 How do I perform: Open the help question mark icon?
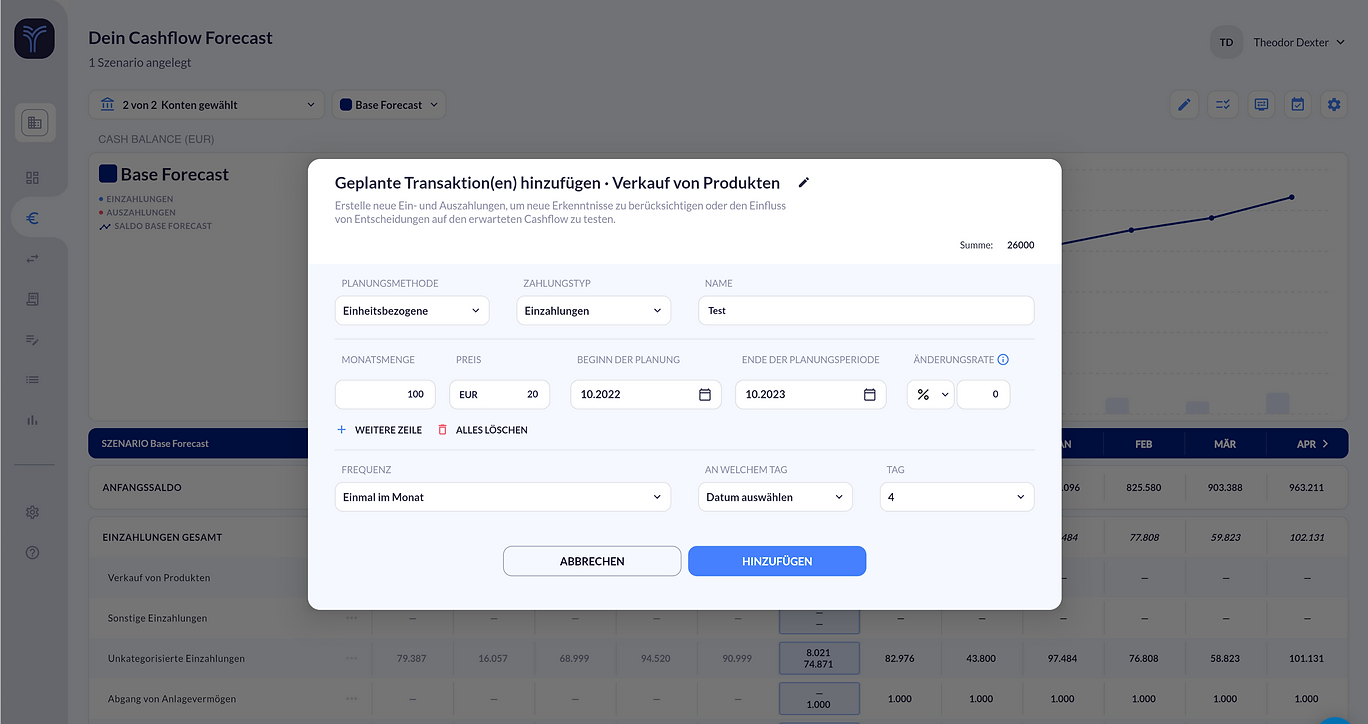pyautogui.click(x=33, y=552)
